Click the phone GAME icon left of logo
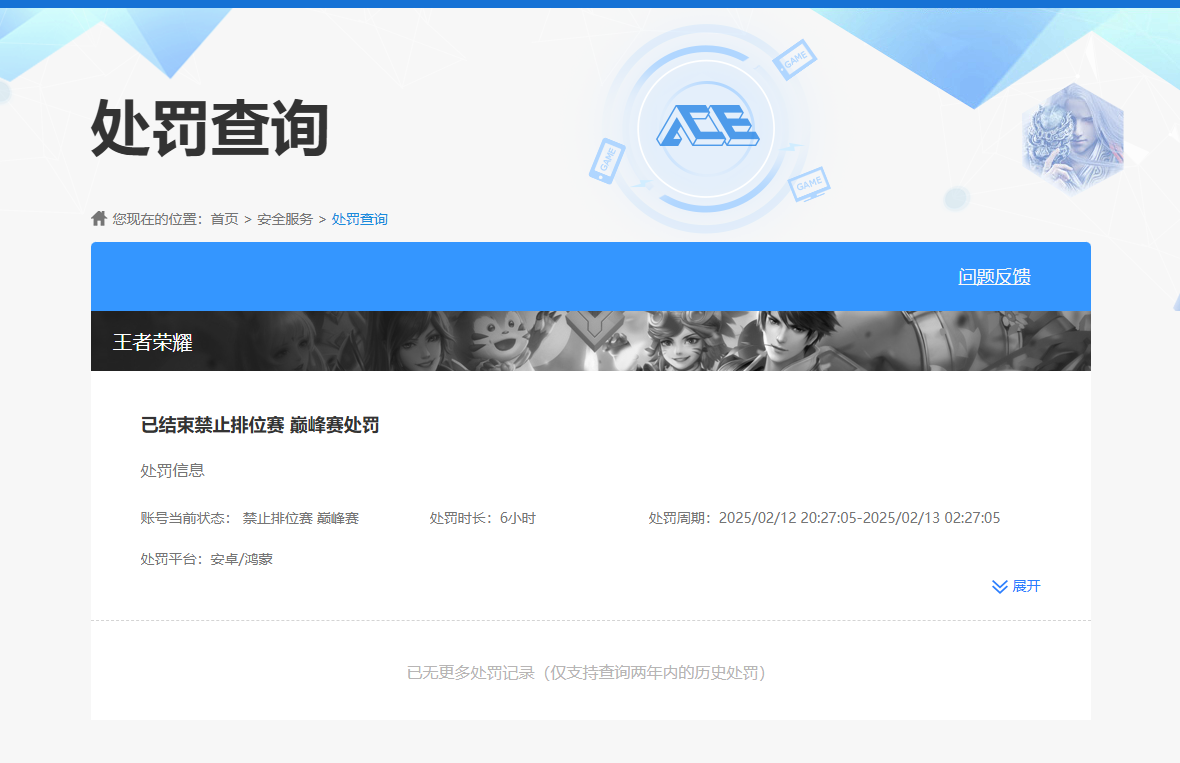This screenshot has height=763, width=1180. point(607,161)
